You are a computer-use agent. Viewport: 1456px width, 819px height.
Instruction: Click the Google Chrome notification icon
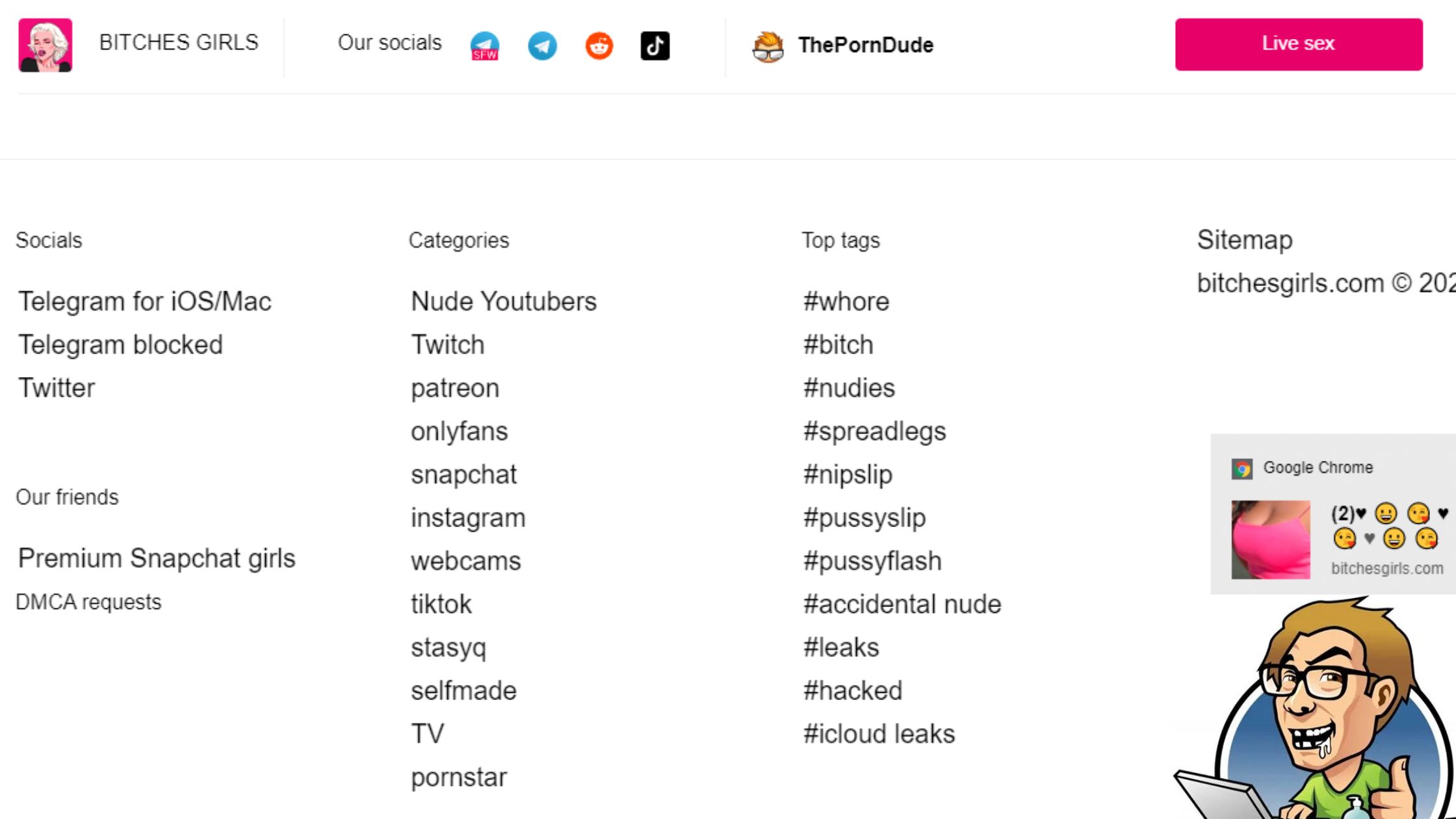tap(1241, 468)
